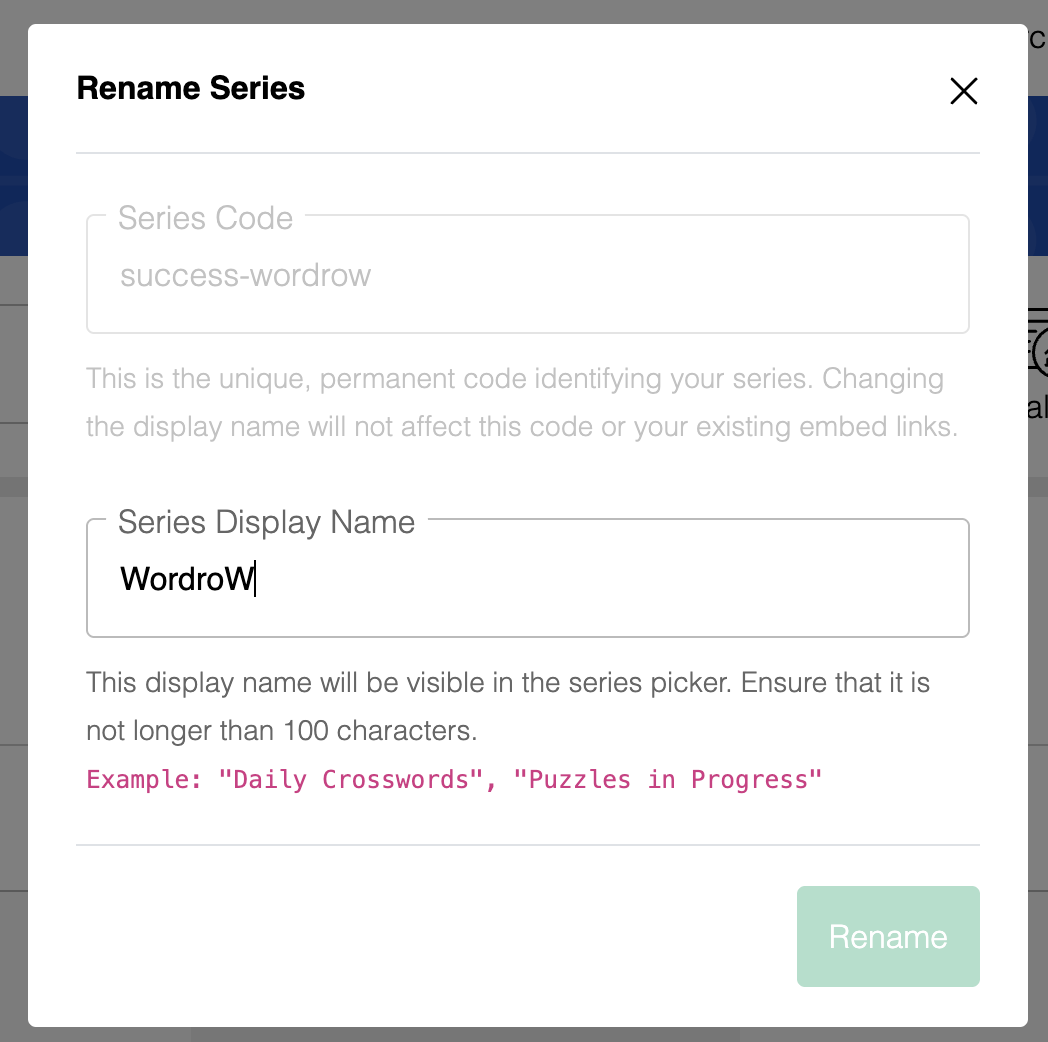Viewport: 1048px width, 1042px height.
Task: Click inside the Series Display Name field
Action: pos(528,578)
